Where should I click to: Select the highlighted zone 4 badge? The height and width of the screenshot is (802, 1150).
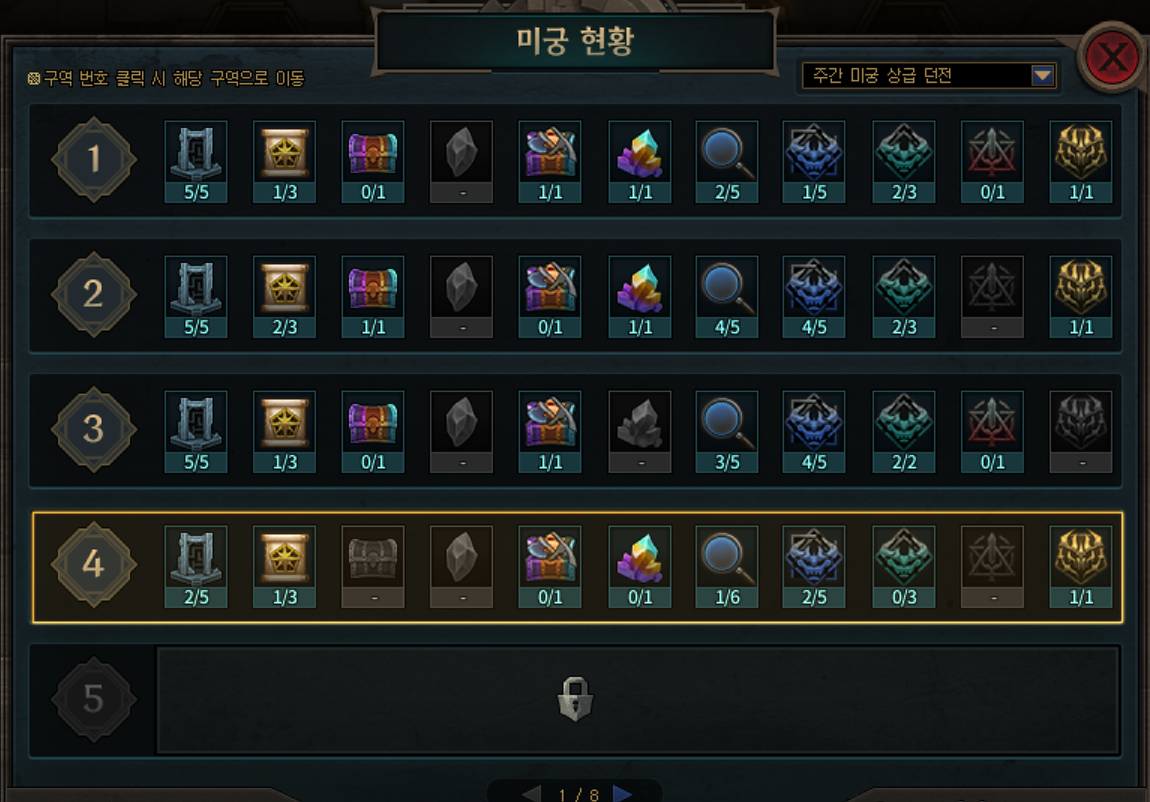(94, 564)
